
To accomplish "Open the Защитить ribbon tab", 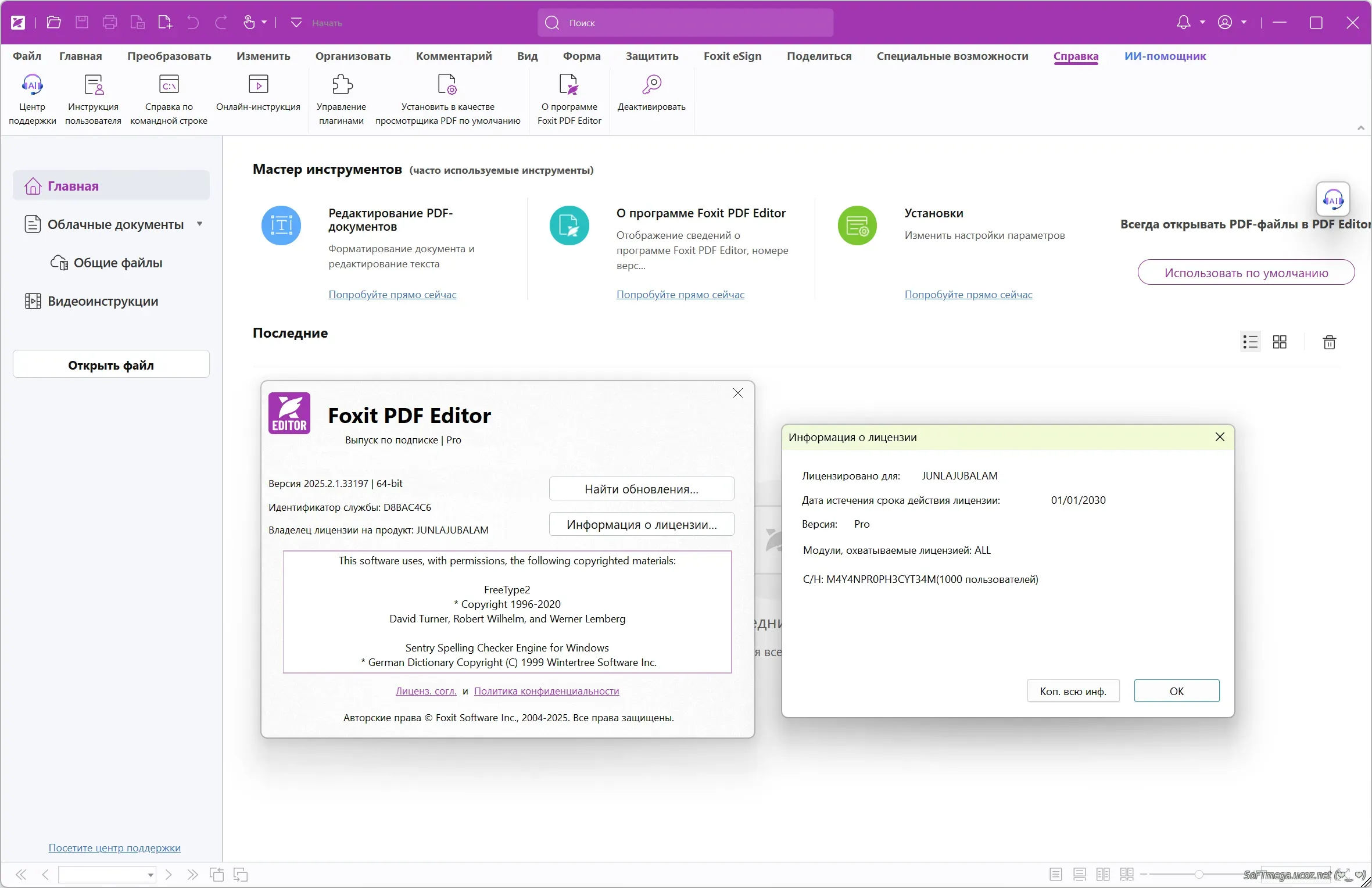I will tap(651, 56).
